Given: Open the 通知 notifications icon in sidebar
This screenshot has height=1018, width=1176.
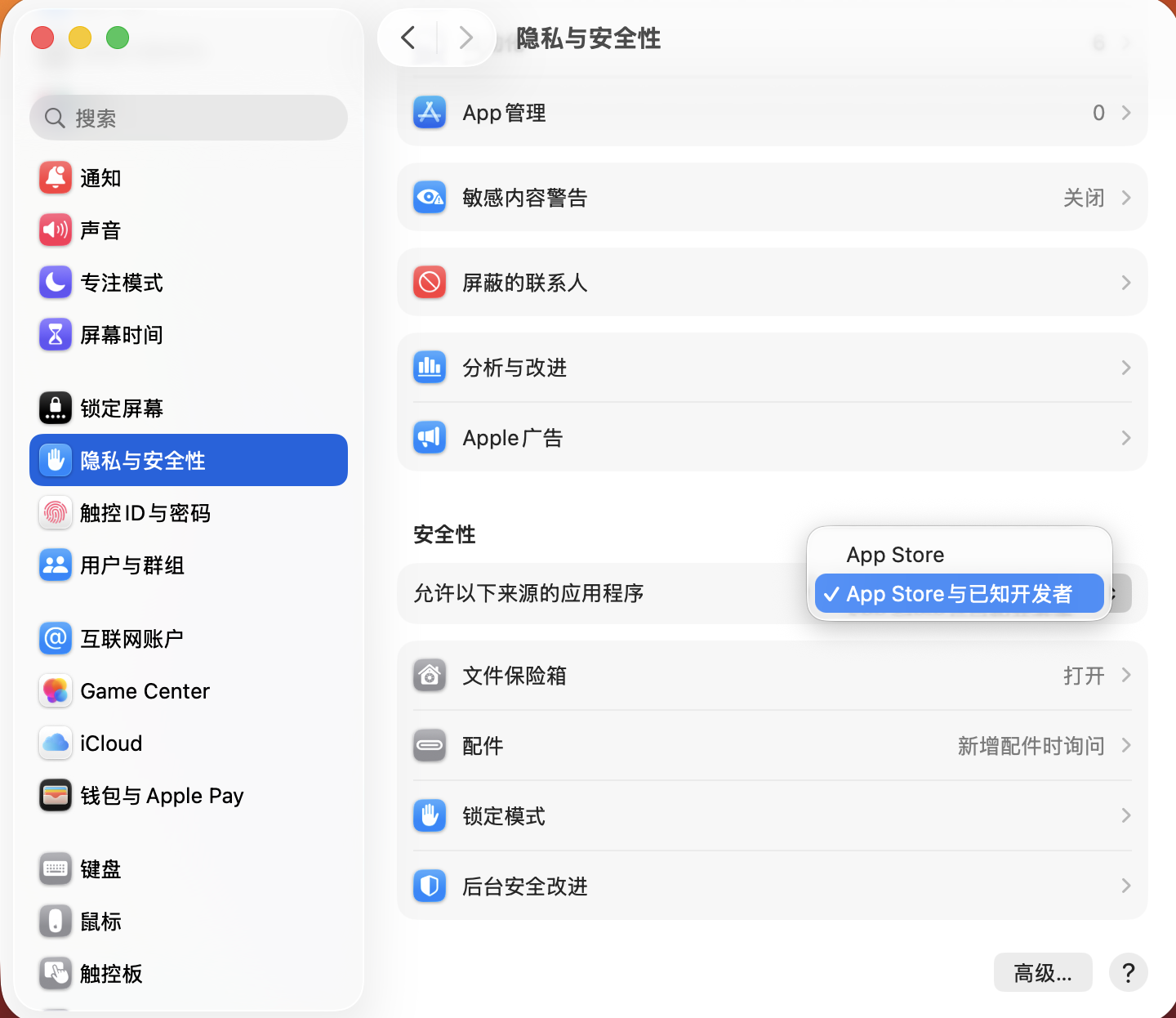Looking at the screenshot, I should pyautogui.click(x=56, y=178).
